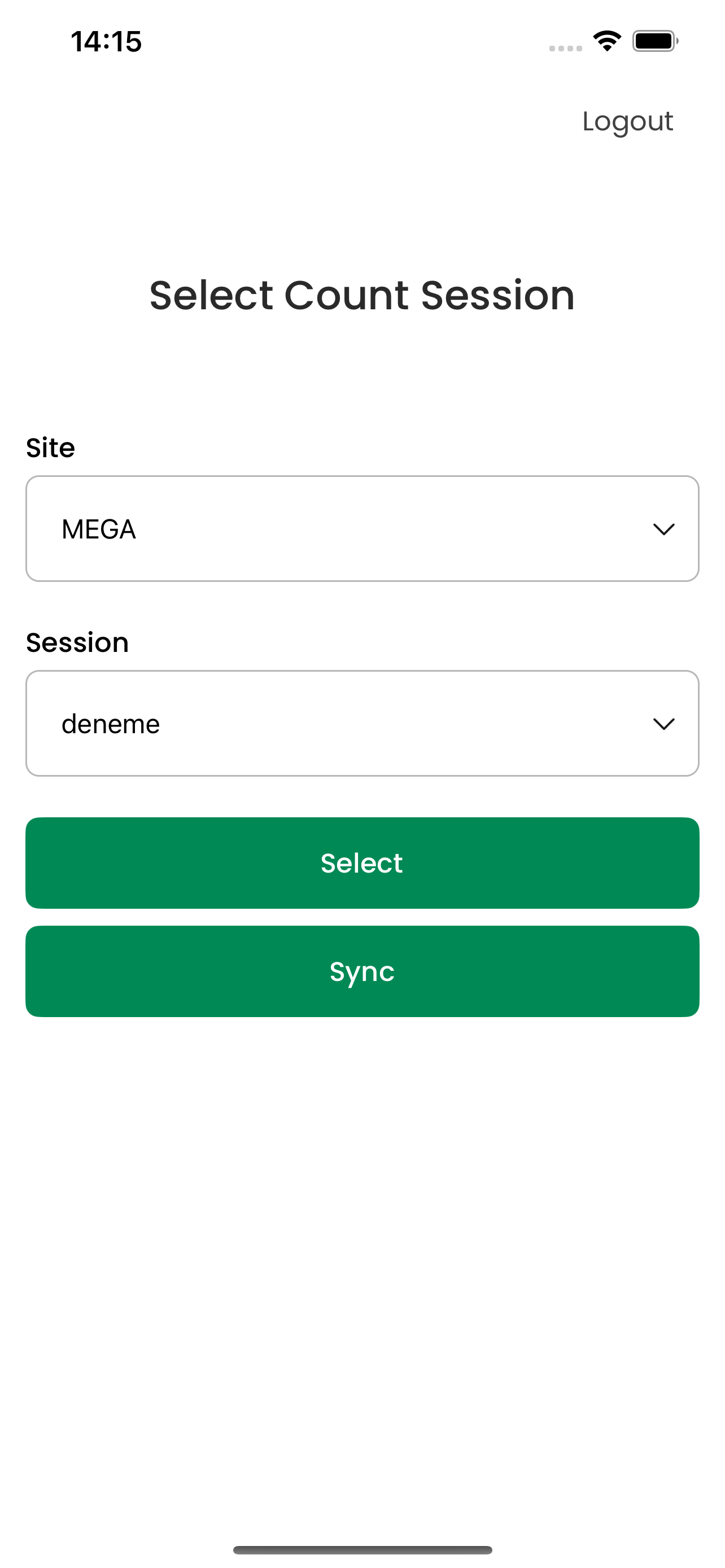Tap the home indicator bar at bottom

point(362,1550)
